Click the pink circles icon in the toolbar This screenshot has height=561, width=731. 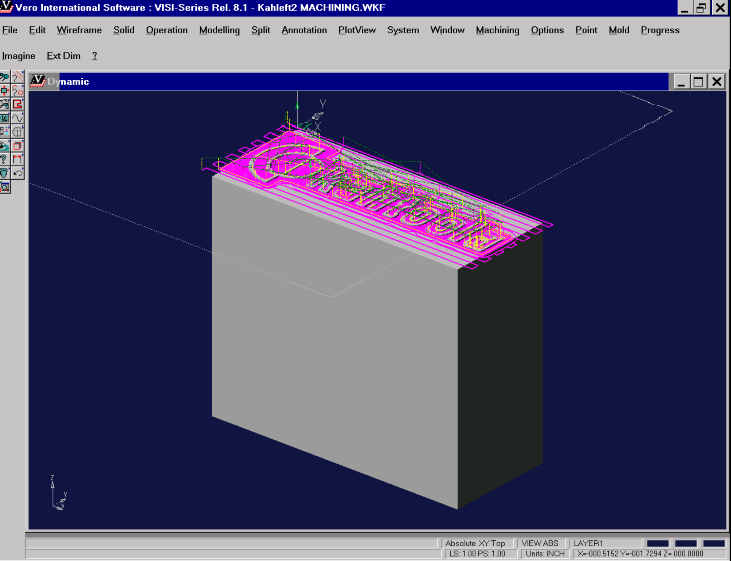pos(18,90)
